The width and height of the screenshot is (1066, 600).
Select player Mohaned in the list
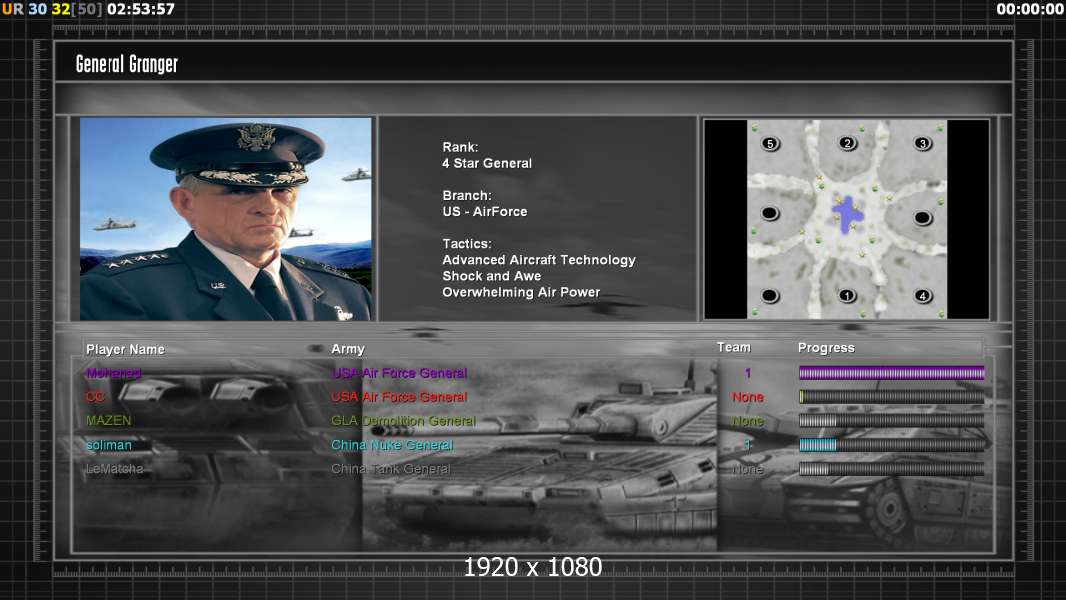tap(114, 373)
